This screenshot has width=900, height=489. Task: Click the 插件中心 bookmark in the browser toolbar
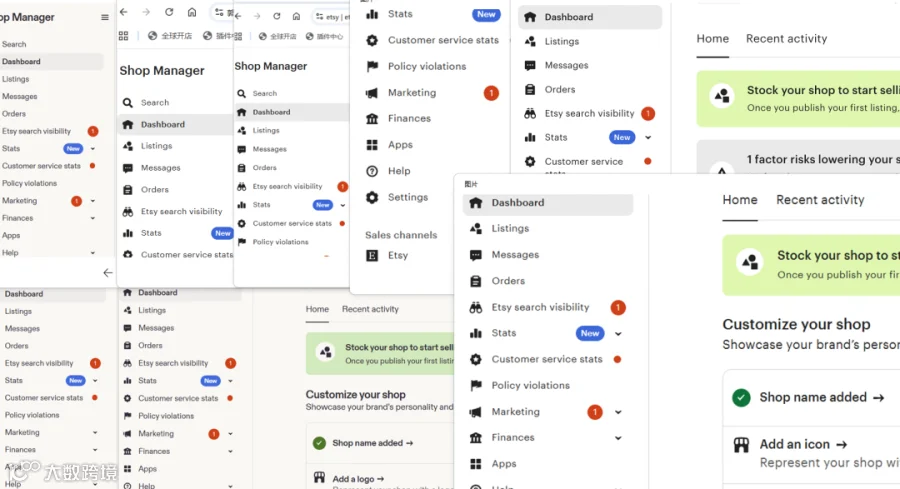[325, 36]
